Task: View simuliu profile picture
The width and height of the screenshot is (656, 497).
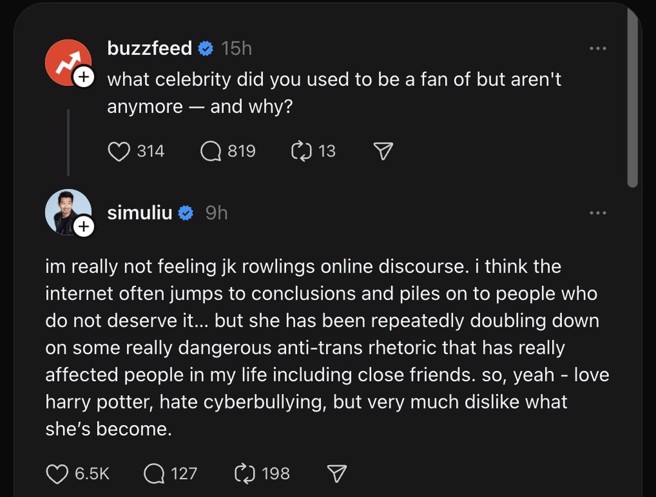Action: coord(66,211)
